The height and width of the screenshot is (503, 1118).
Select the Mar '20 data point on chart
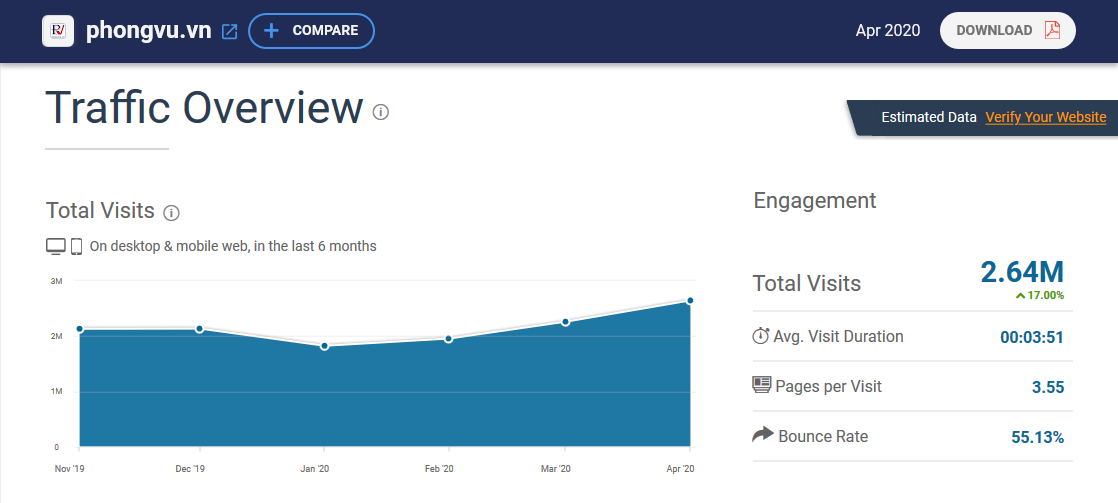pyautogui.click(x=566, y=322)
